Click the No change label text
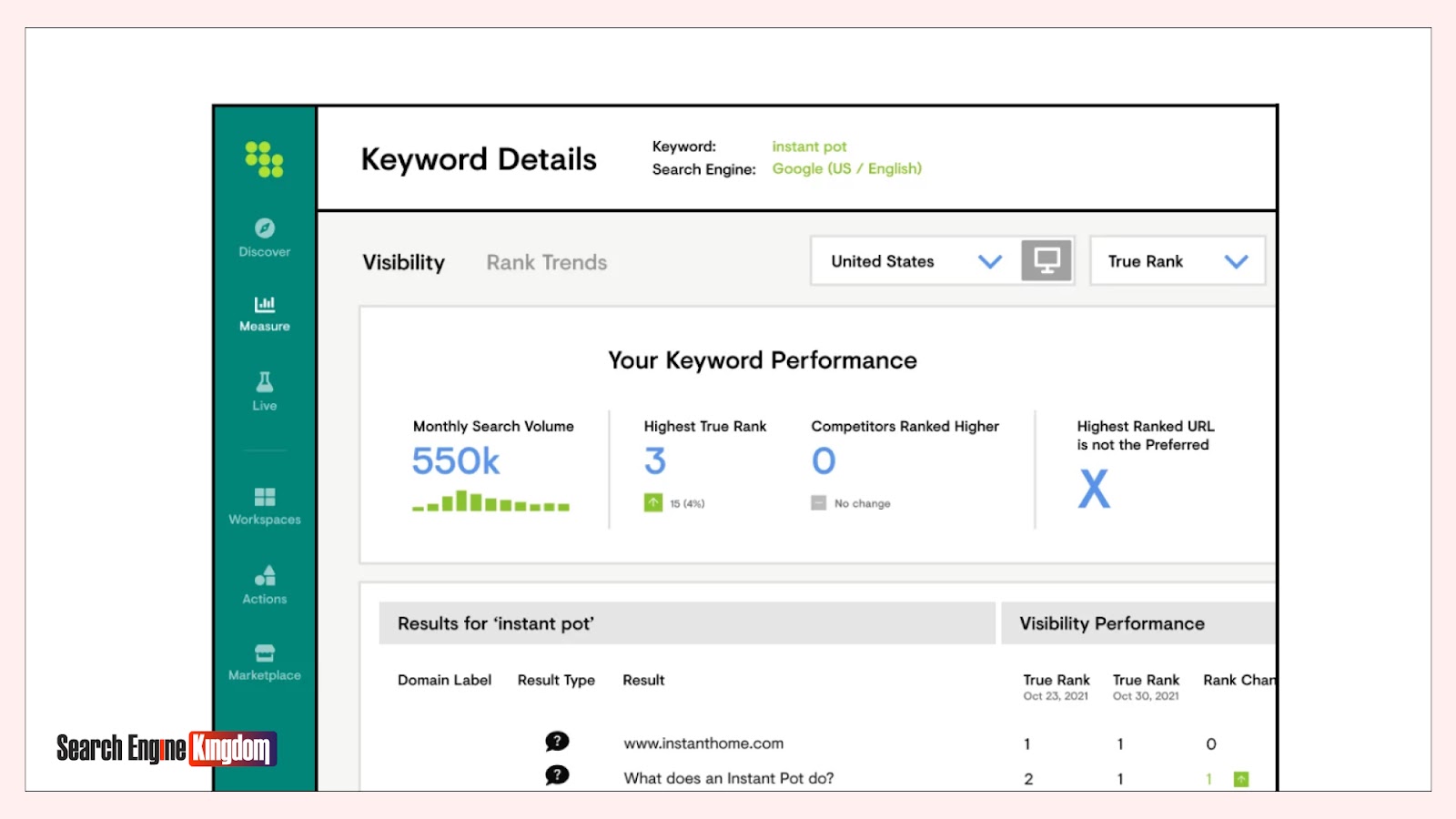Viewport: 1456px width, 819px height. 863,503
